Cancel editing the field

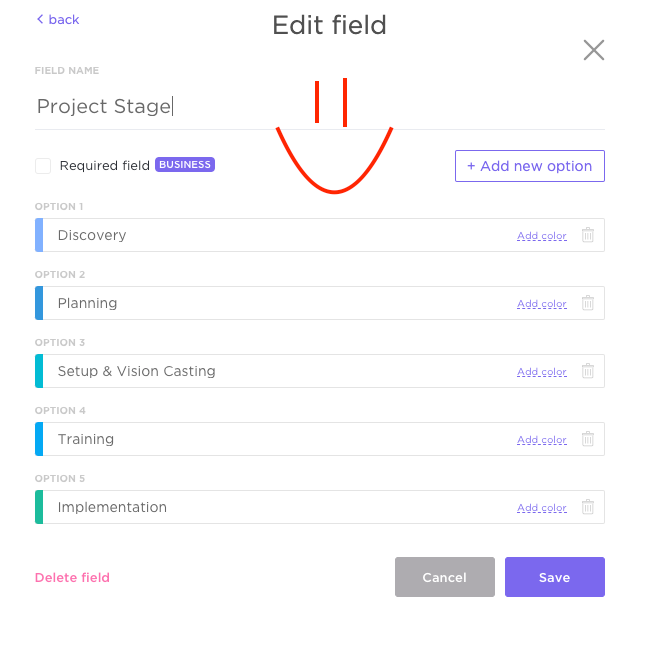coord(445,577)
